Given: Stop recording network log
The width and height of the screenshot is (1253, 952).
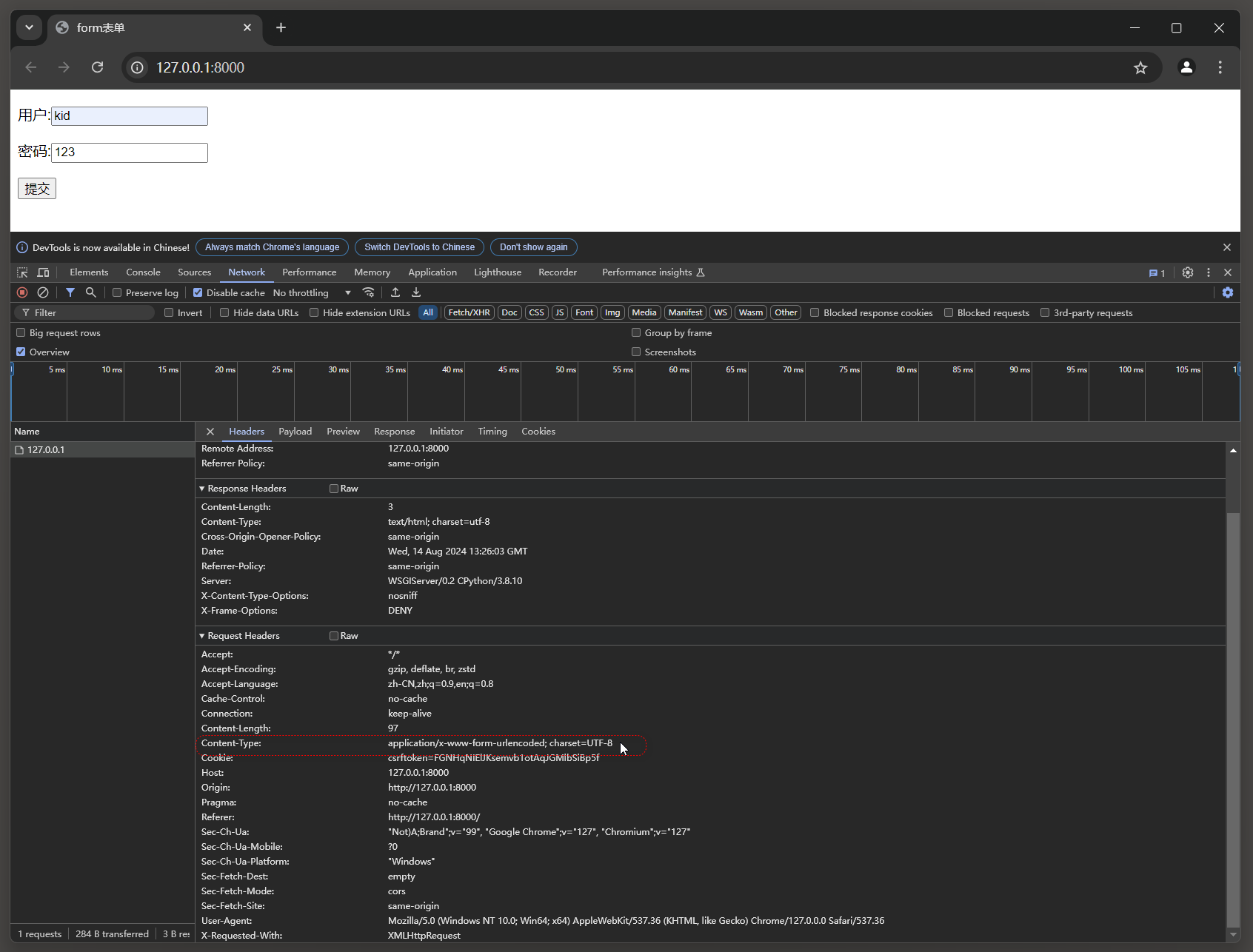Looking at the screenshot, I should coord(22,292).
